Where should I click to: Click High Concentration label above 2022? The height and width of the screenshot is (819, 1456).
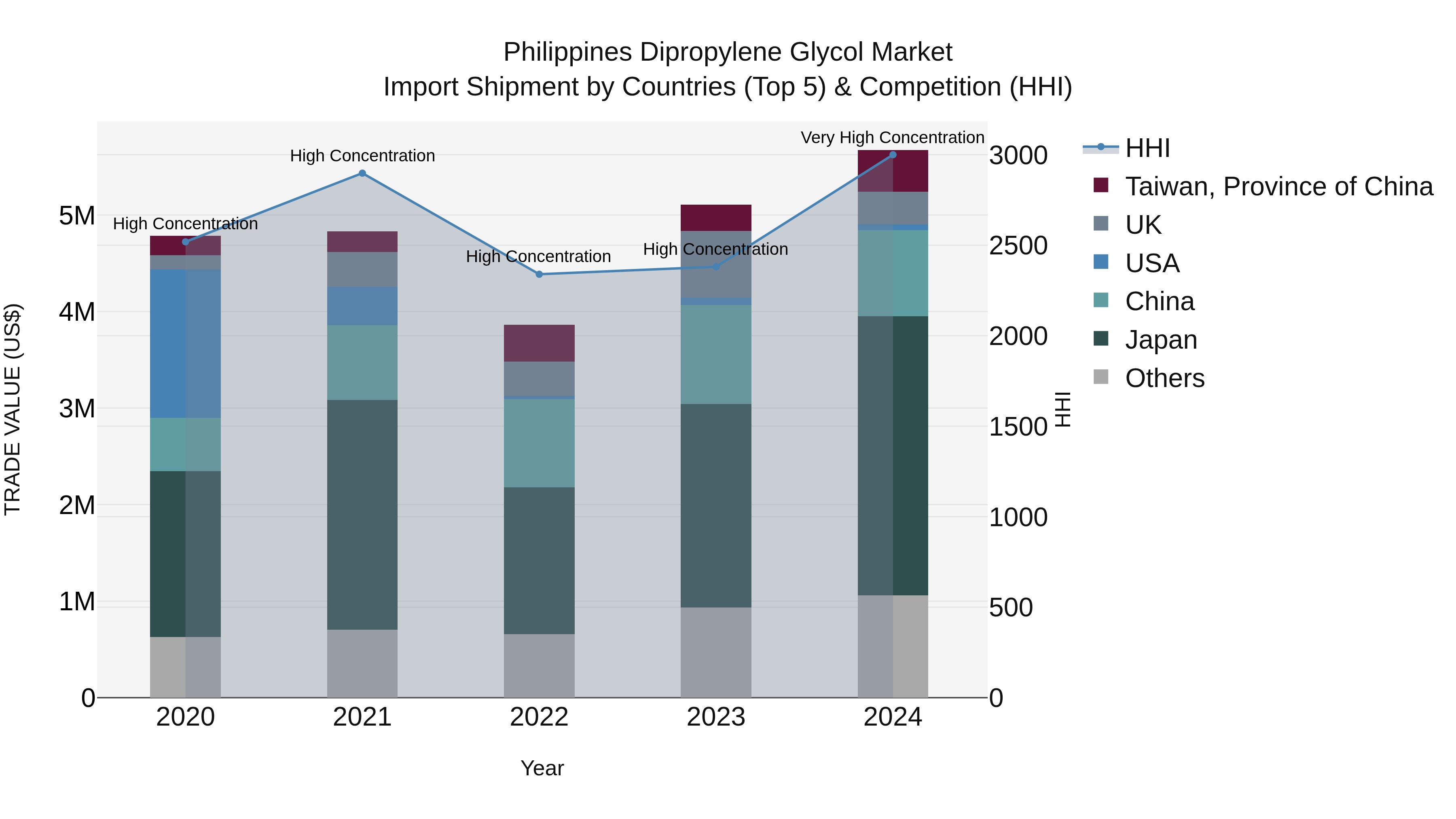tap(538, 256)
